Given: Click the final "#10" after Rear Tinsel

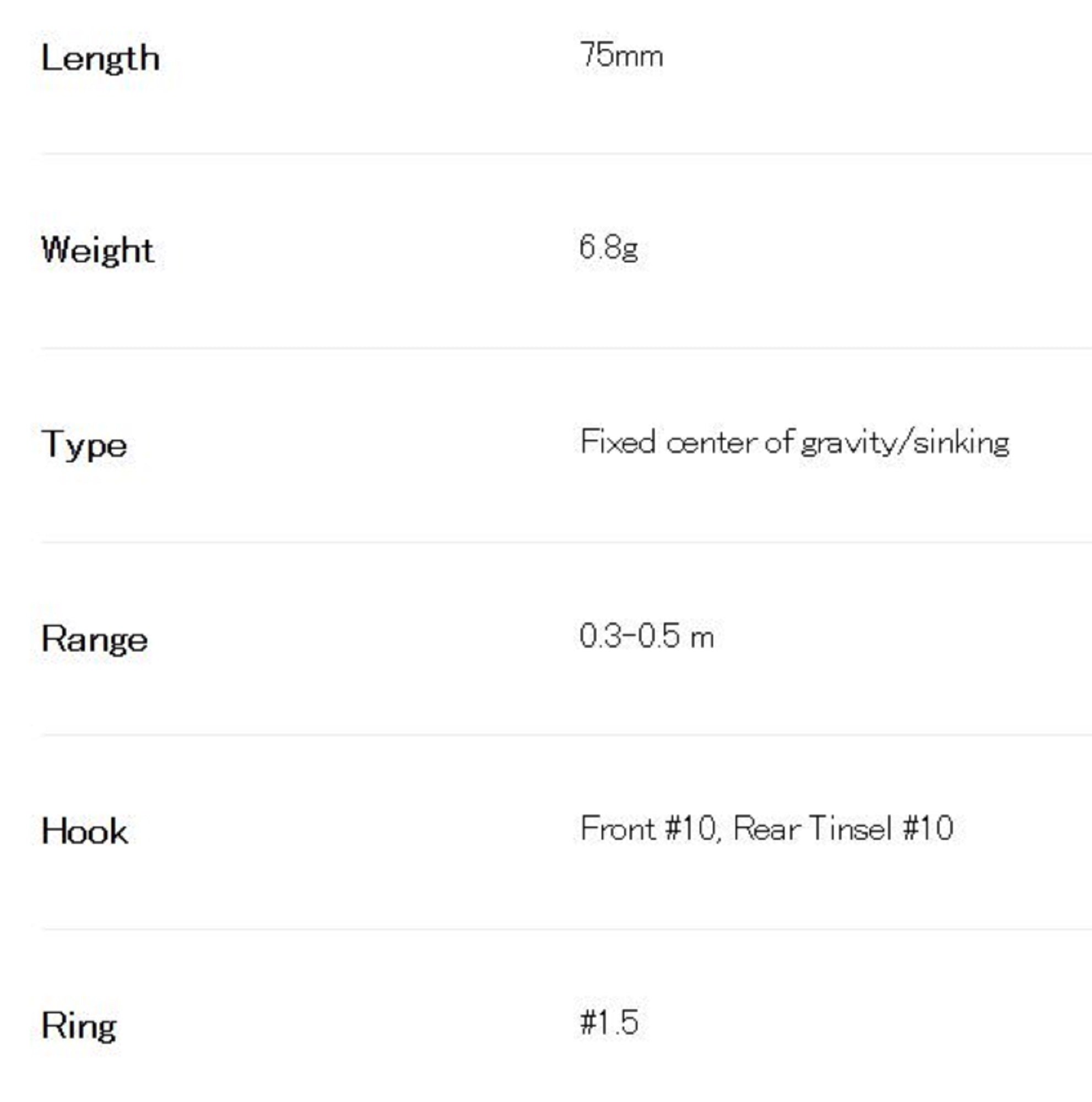Looking at the screenshot, I should [x=928, y=829].
